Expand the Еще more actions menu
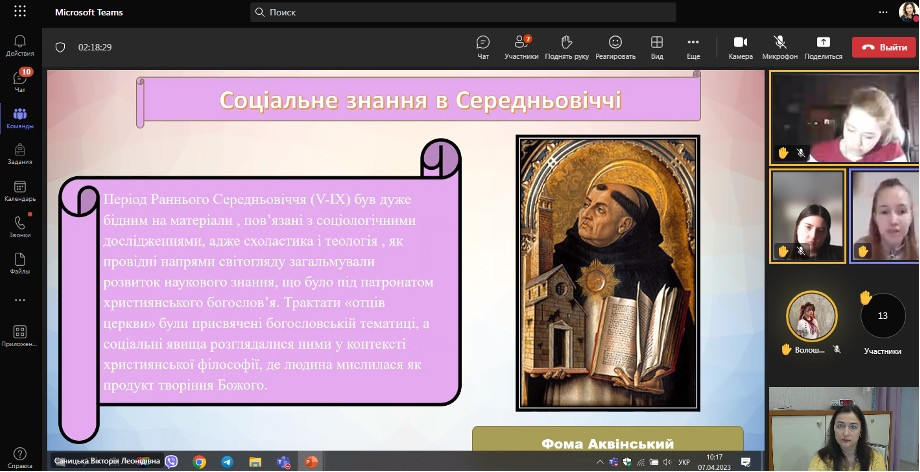The image size is (920, 472). [x=693, y=46]
